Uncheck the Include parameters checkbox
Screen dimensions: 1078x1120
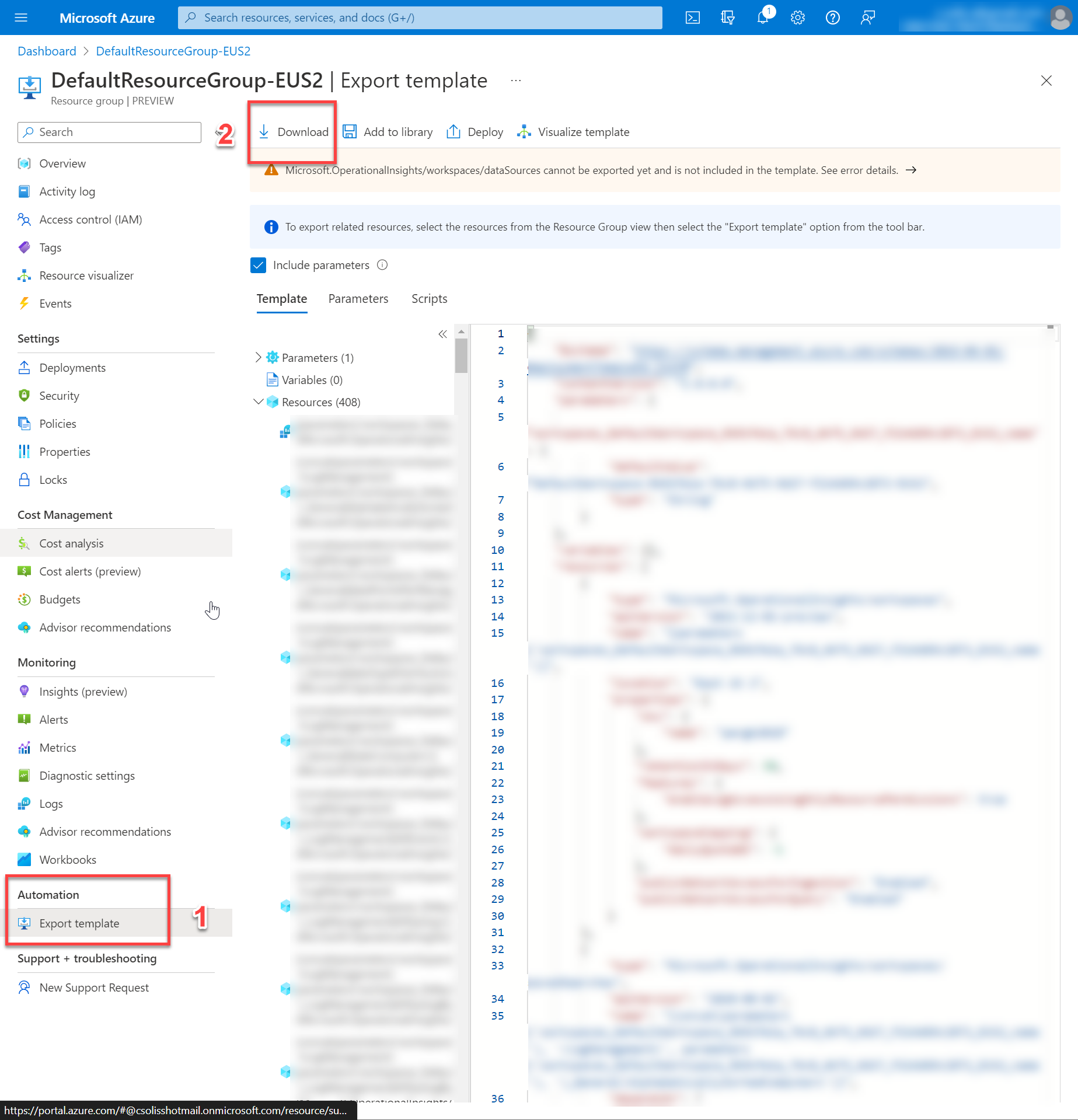click(x=258, y=265)
